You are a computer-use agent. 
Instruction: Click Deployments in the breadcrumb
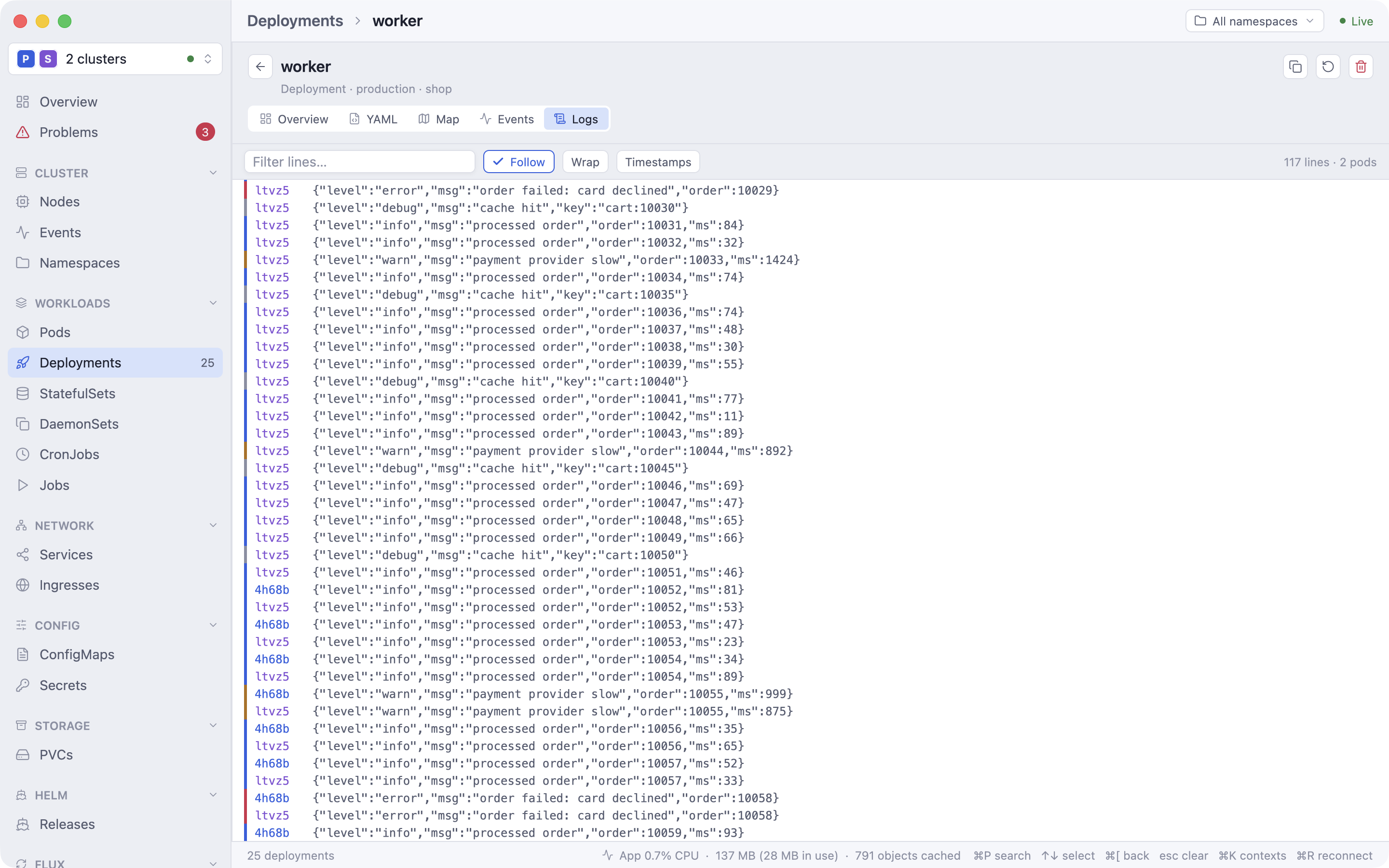tap(295, 21)
